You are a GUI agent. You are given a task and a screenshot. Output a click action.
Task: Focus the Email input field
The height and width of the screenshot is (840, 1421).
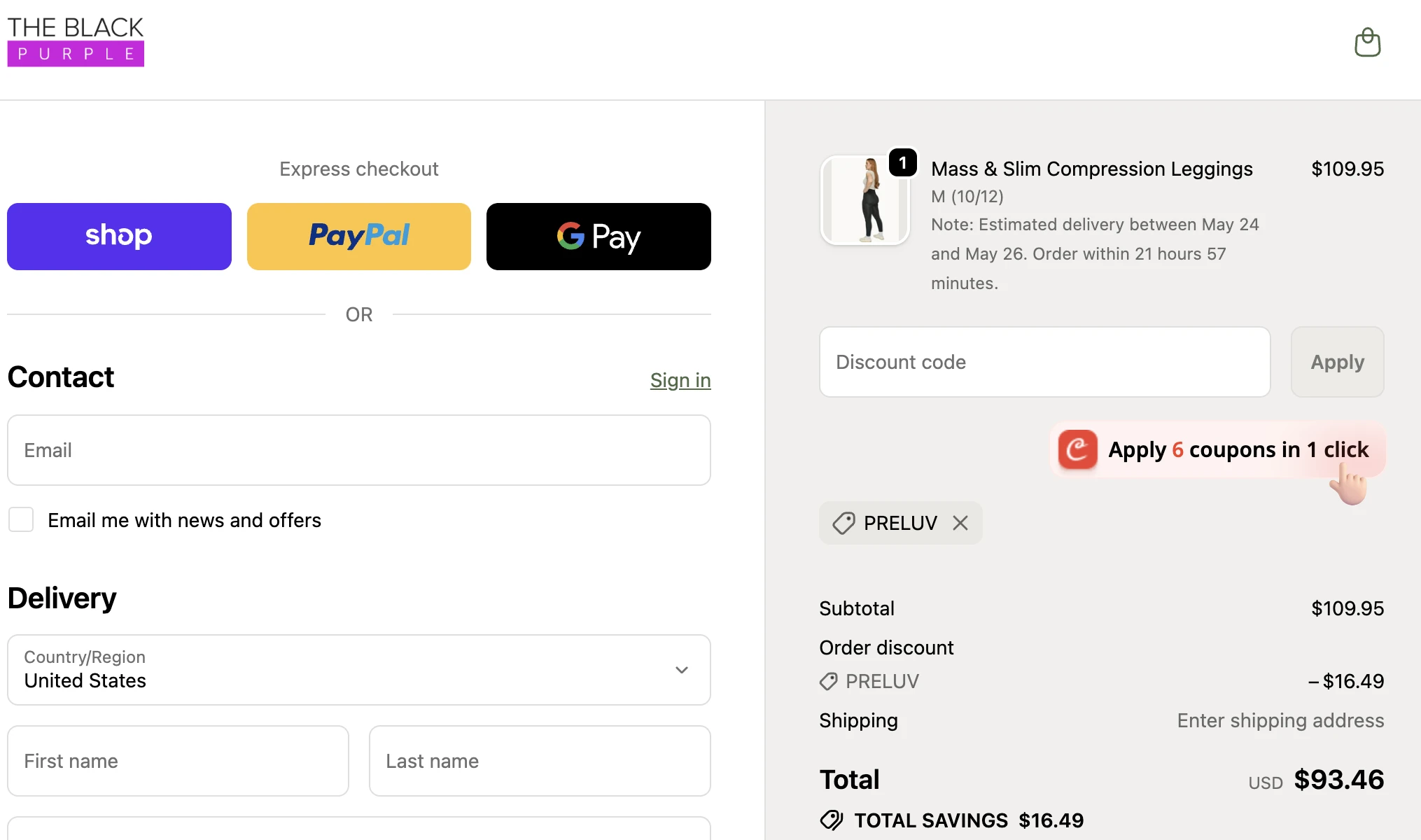359,450
